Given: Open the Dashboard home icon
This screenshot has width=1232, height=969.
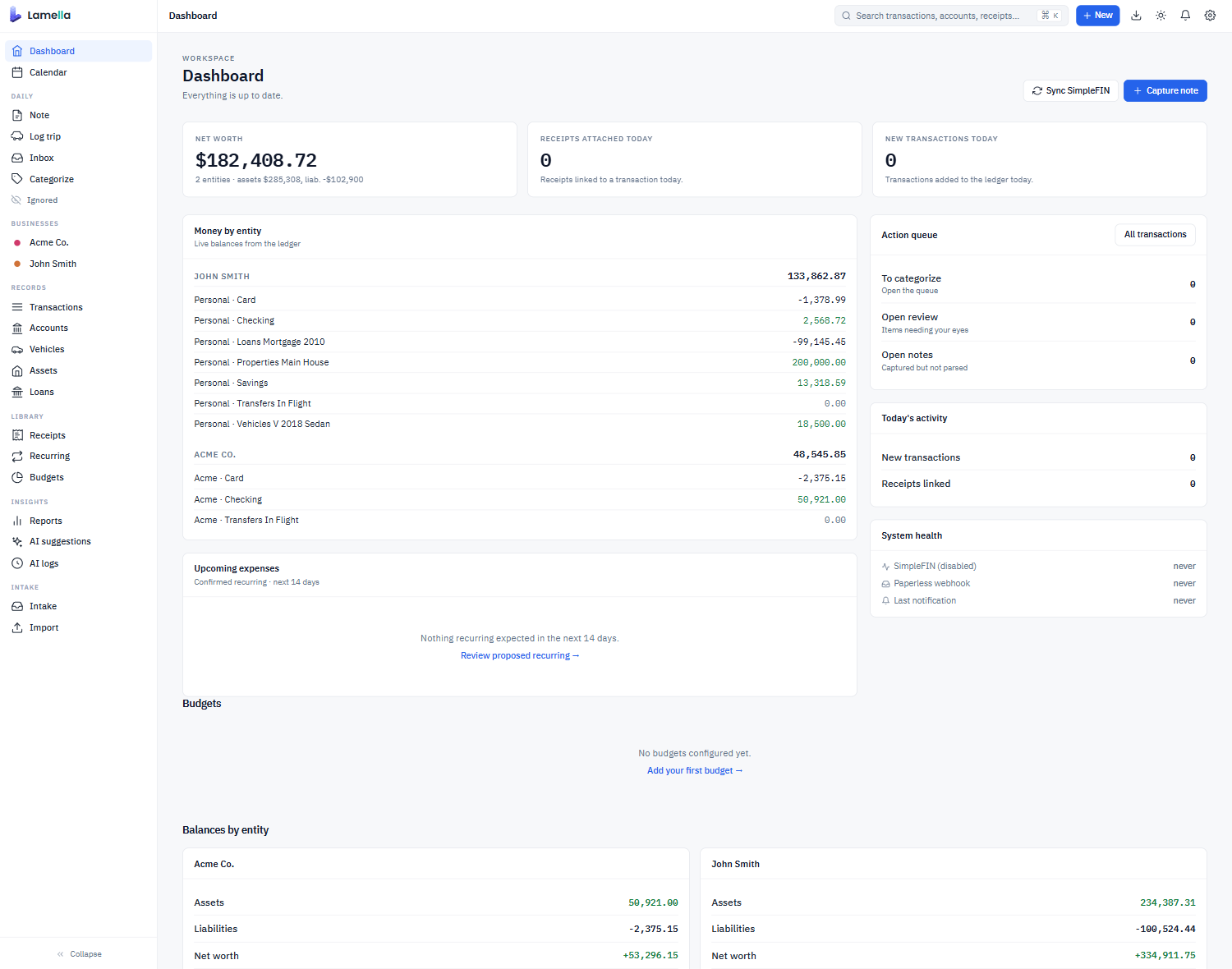Looking at the screenshot, I should [x=17, y=51].
